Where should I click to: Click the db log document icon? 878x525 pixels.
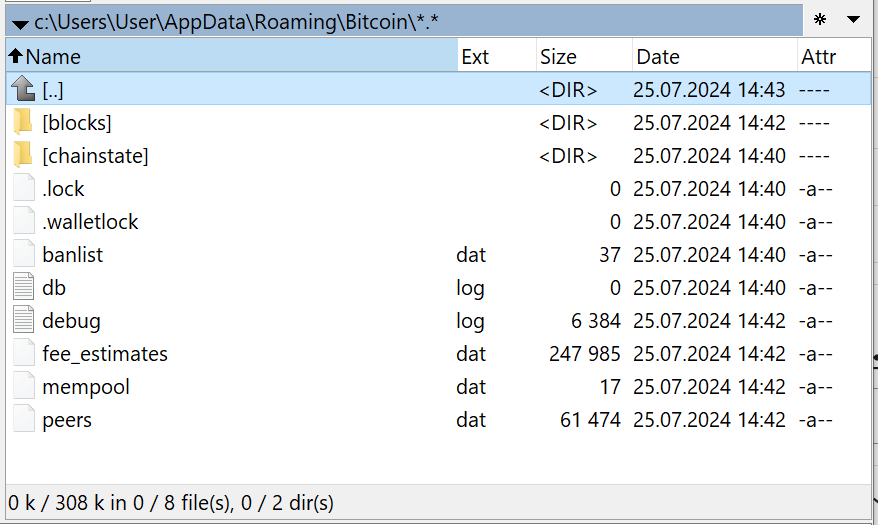24,287
